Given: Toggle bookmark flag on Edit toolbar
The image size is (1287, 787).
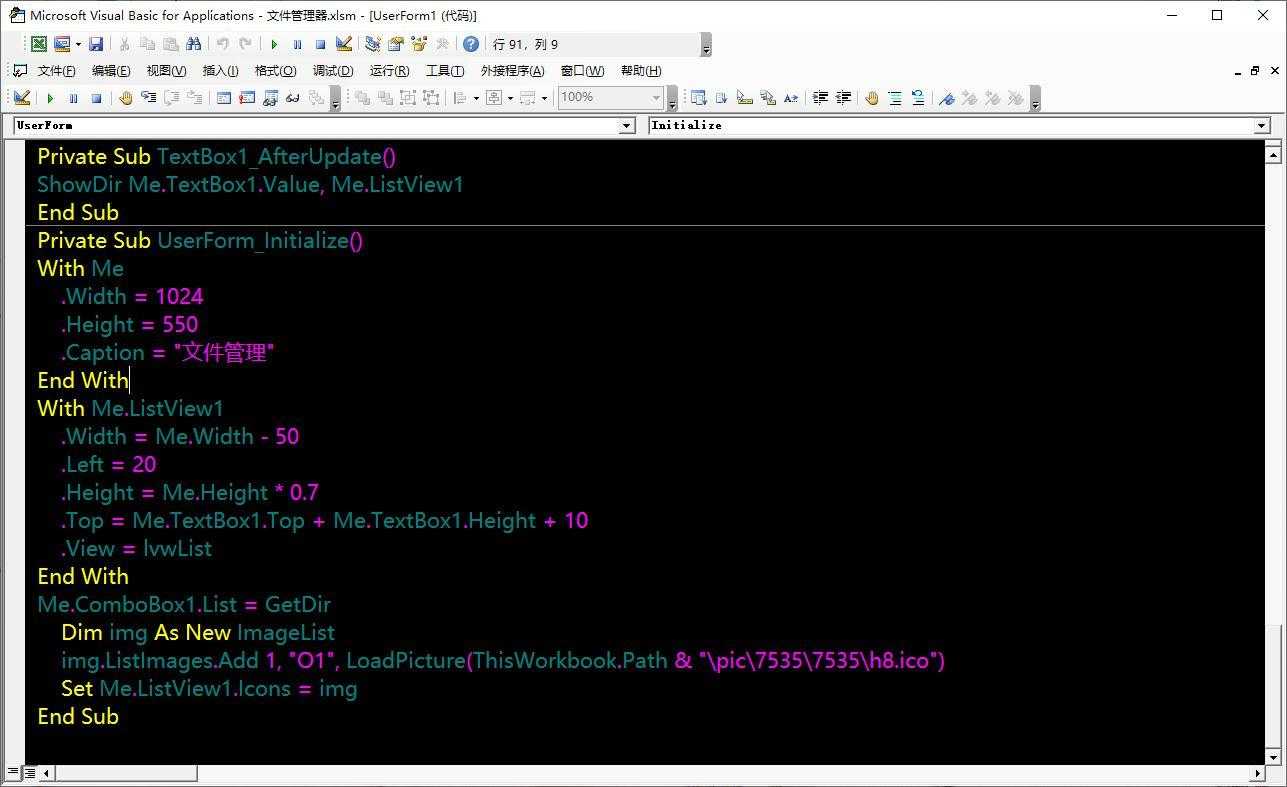Looking at the screenshot, I should pyautogui.click(x=947, y=98).
